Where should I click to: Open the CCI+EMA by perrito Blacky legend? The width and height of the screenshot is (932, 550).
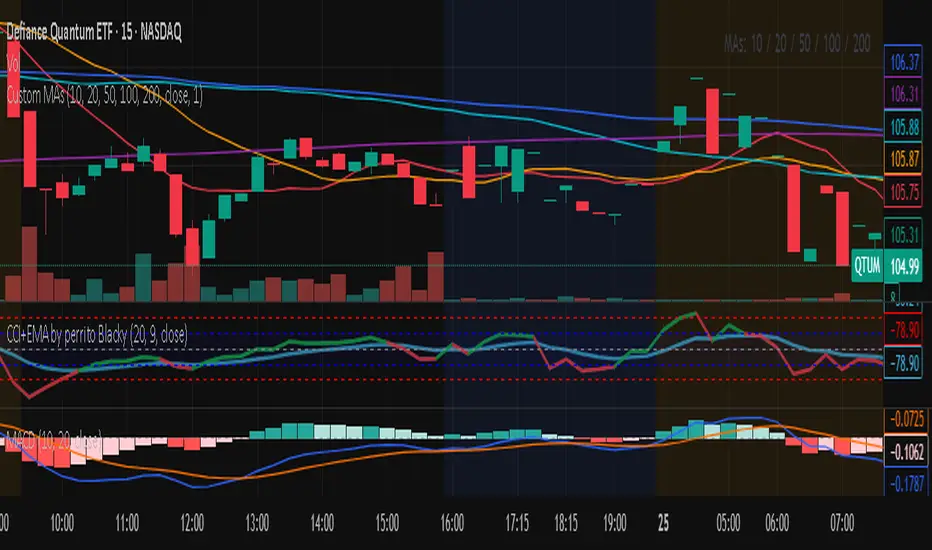[97, 335]
